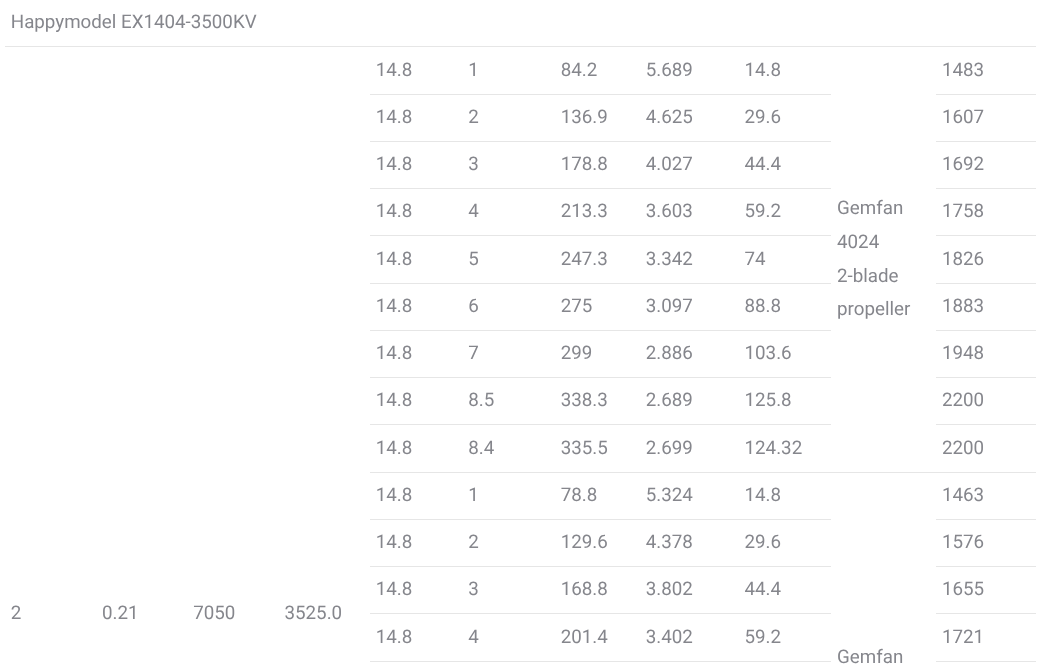Image resolution: width=1045 pixels, height=668 pixels.
Task: Click the Gemfan 4024 2-blade propeller cell
Action: 873,259
